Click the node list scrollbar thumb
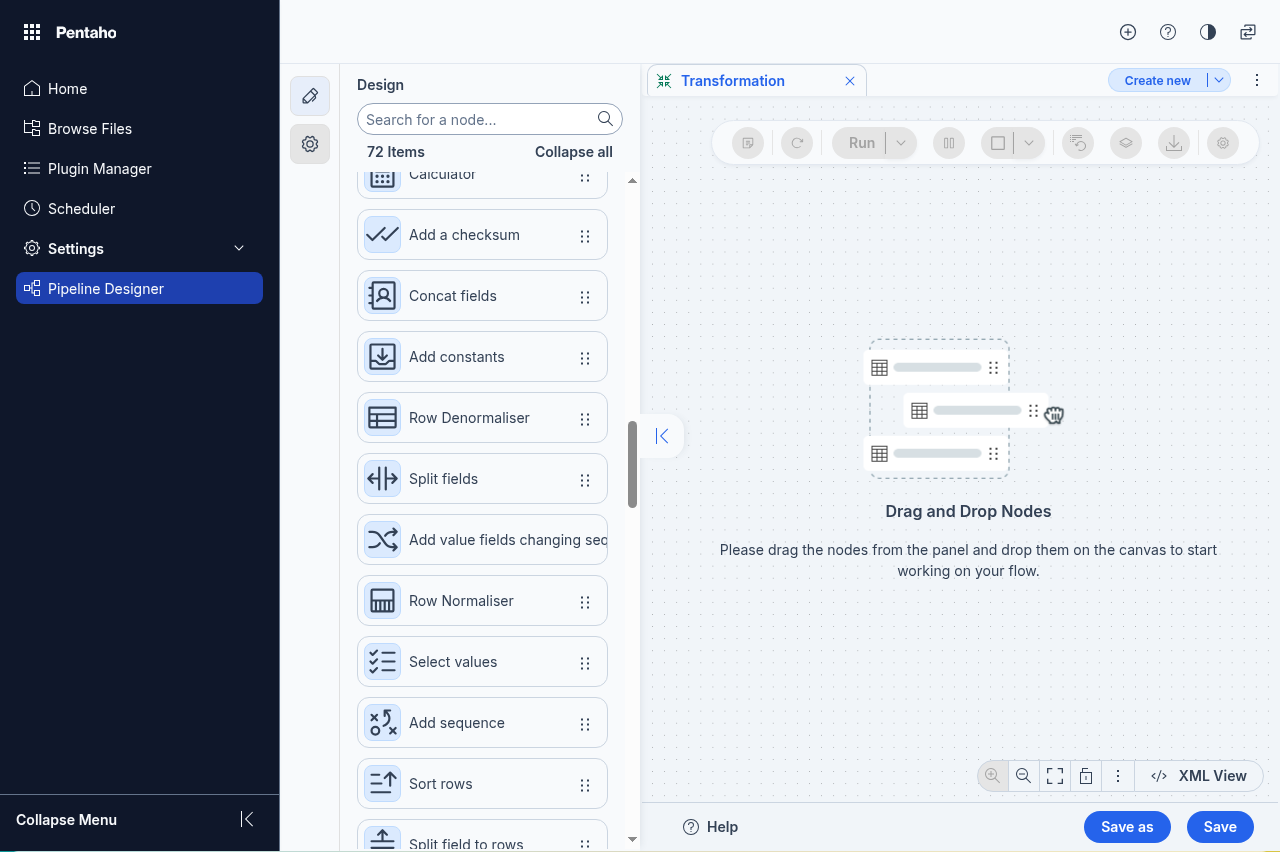1280x852 pixels. tap(632, 465)
